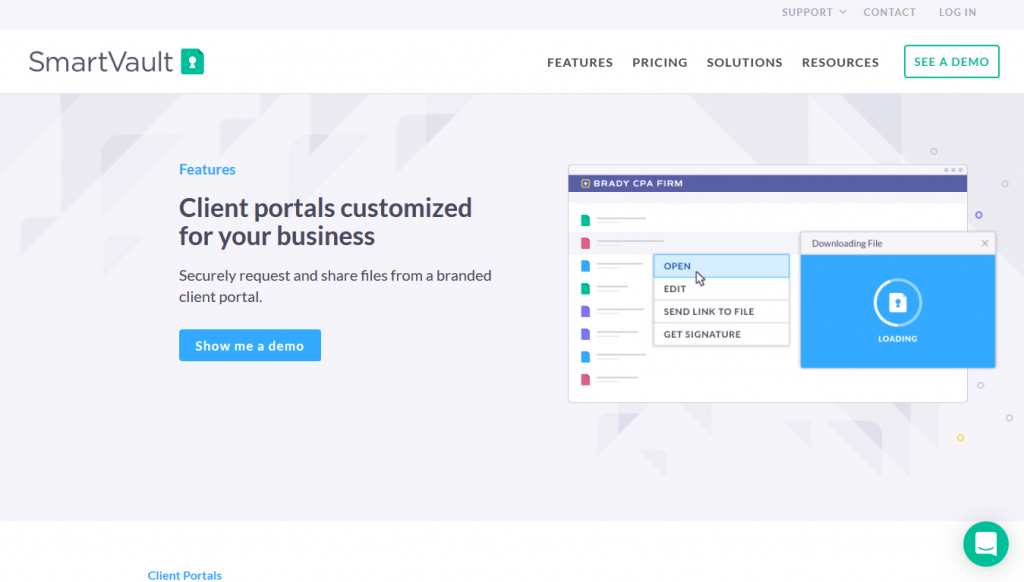Click the pink color marker on a file row
This screenshot has height=582, width=1024.
pos(583,242)
